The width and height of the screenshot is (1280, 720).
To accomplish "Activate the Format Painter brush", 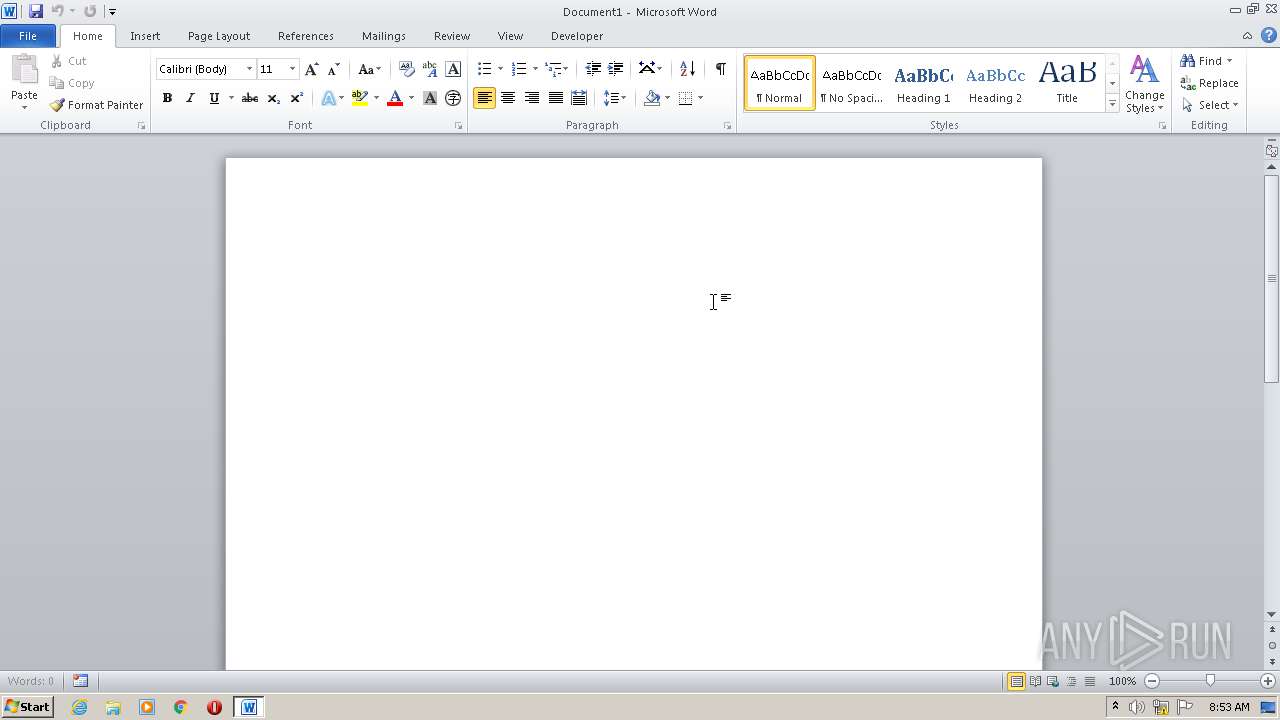I will [96, 105].
